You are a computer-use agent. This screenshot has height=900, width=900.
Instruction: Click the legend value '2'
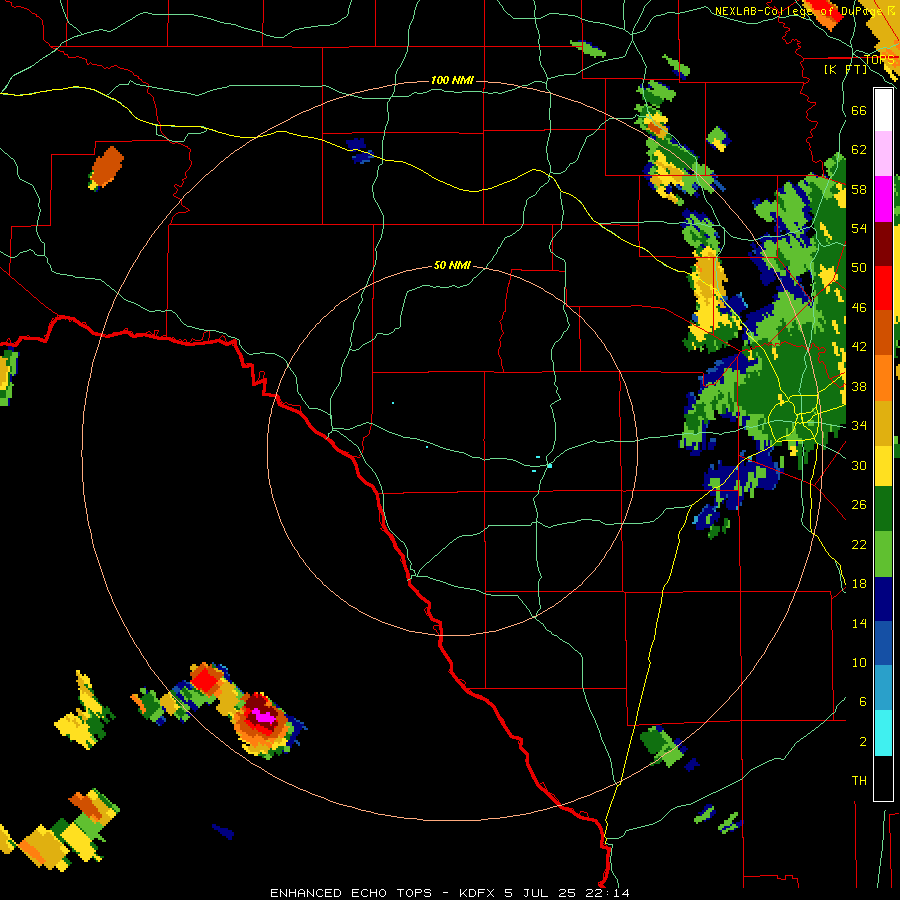pyautogui.click(x=863, y=742)
